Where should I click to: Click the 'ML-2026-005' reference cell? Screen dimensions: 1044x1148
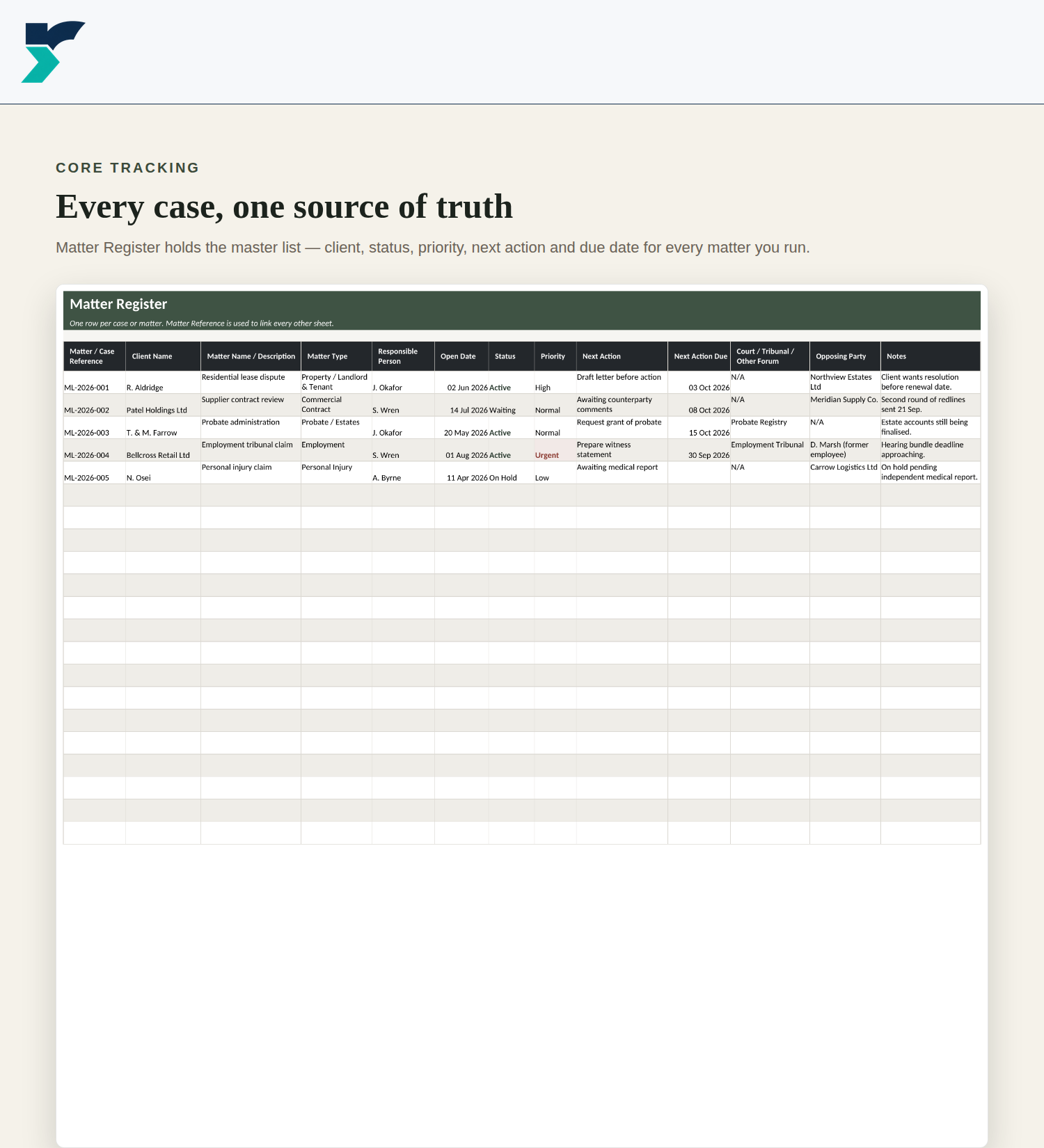(x=94, y=473)
